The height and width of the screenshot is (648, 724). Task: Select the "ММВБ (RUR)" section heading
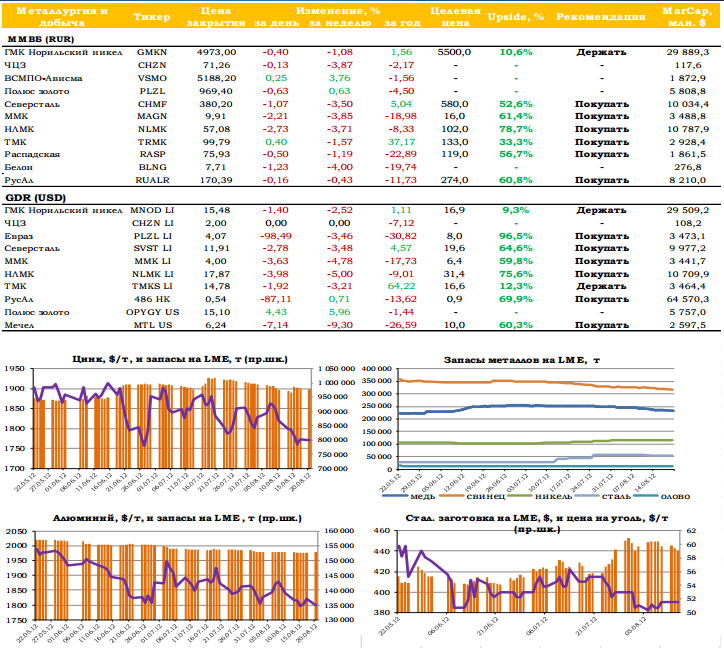42,37
